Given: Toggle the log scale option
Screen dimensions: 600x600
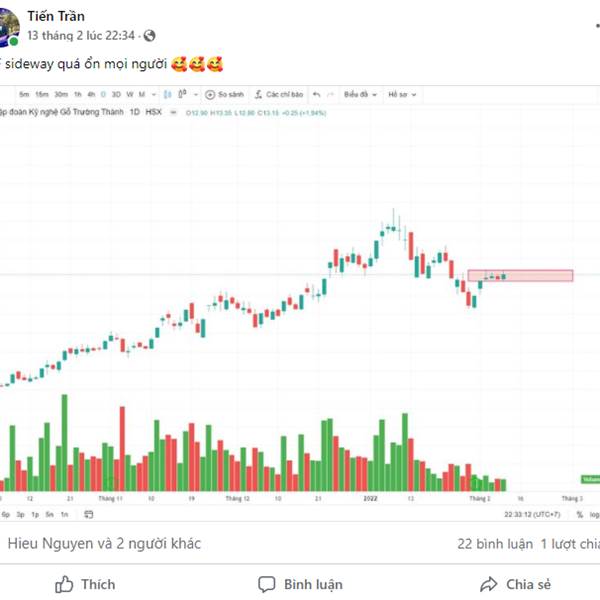Looking at the screenshot, I should (x=594, y=515).
